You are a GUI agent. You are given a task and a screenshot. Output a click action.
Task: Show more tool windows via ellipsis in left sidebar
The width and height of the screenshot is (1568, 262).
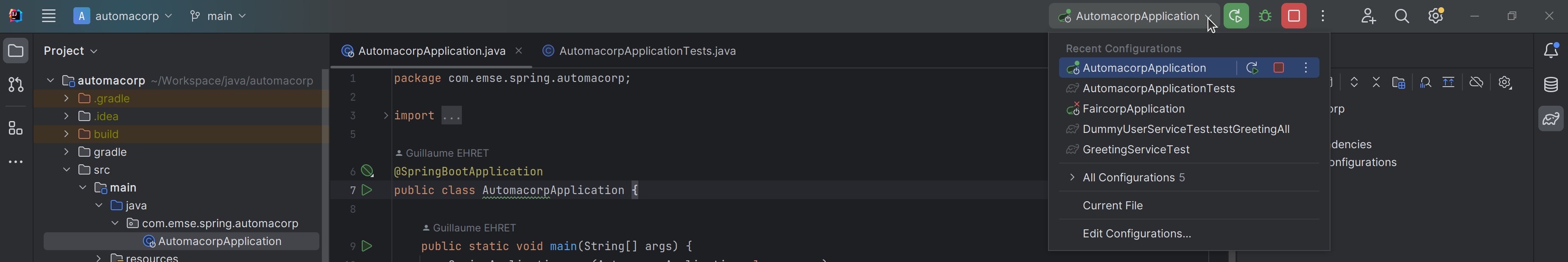pos(16,162)
